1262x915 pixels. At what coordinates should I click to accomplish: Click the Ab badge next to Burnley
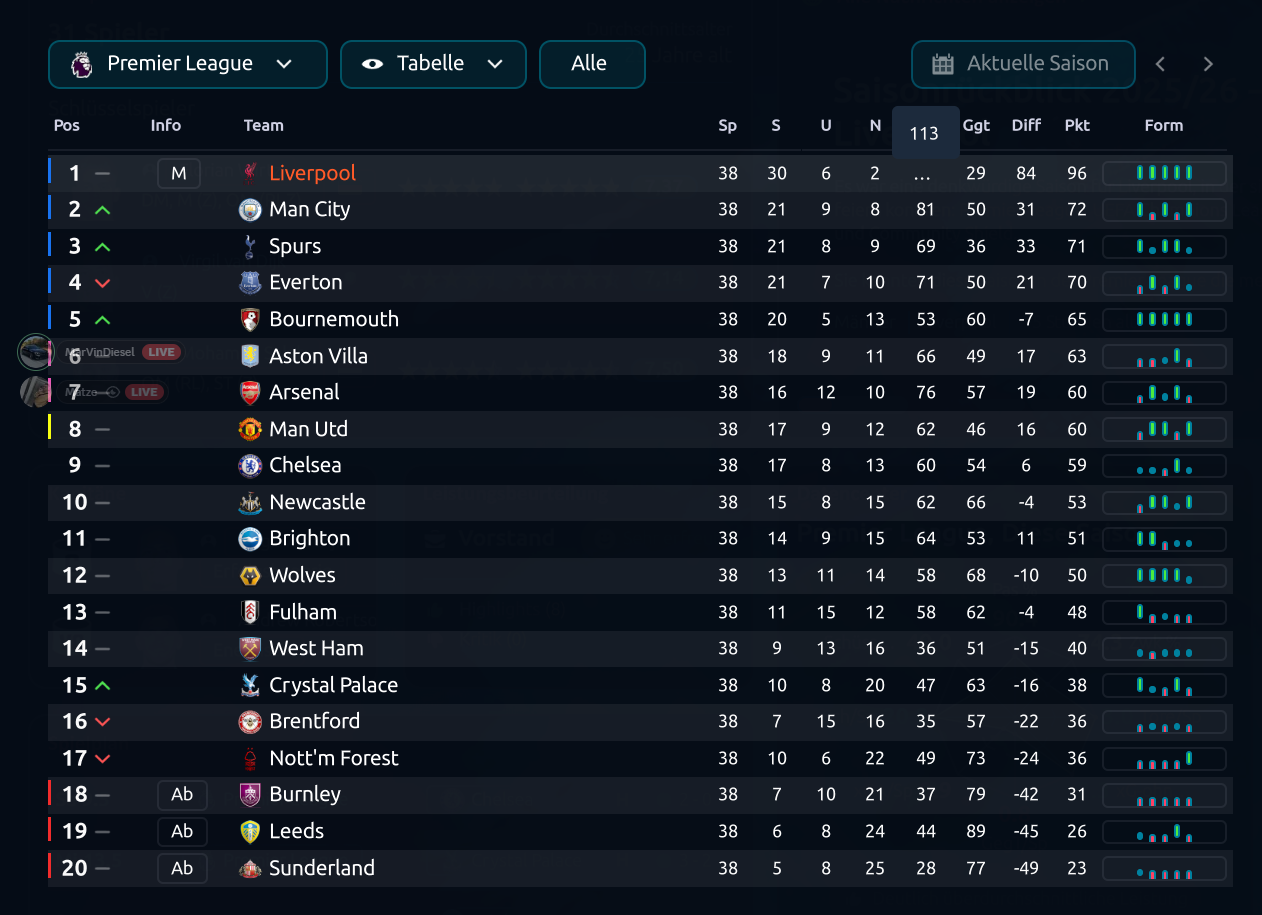(x=182, y=795)
